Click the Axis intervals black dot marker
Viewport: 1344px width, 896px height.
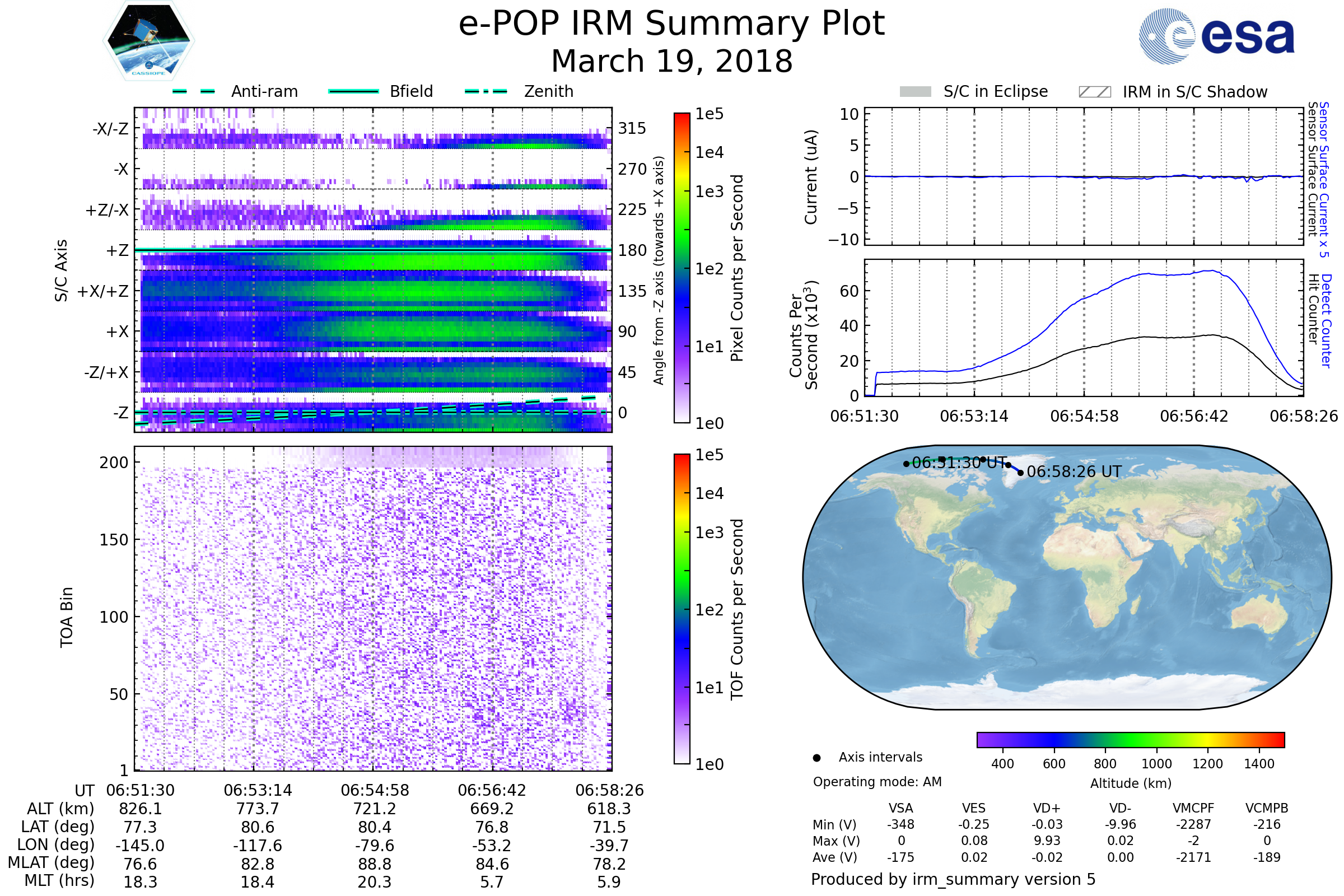pos(816,758)
